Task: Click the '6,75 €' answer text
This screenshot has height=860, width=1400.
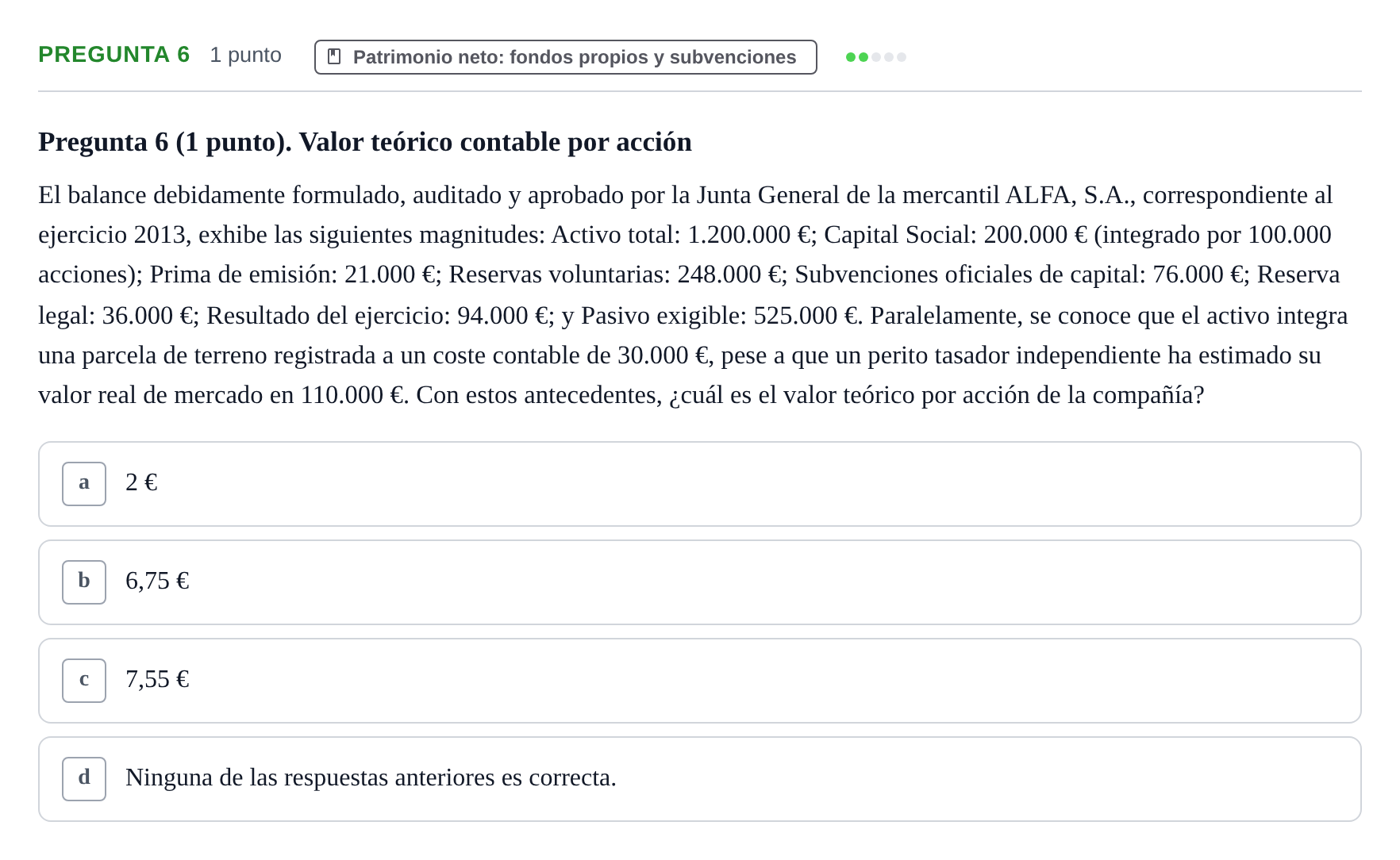Action: pyautogui.click(x=157, y=581)
